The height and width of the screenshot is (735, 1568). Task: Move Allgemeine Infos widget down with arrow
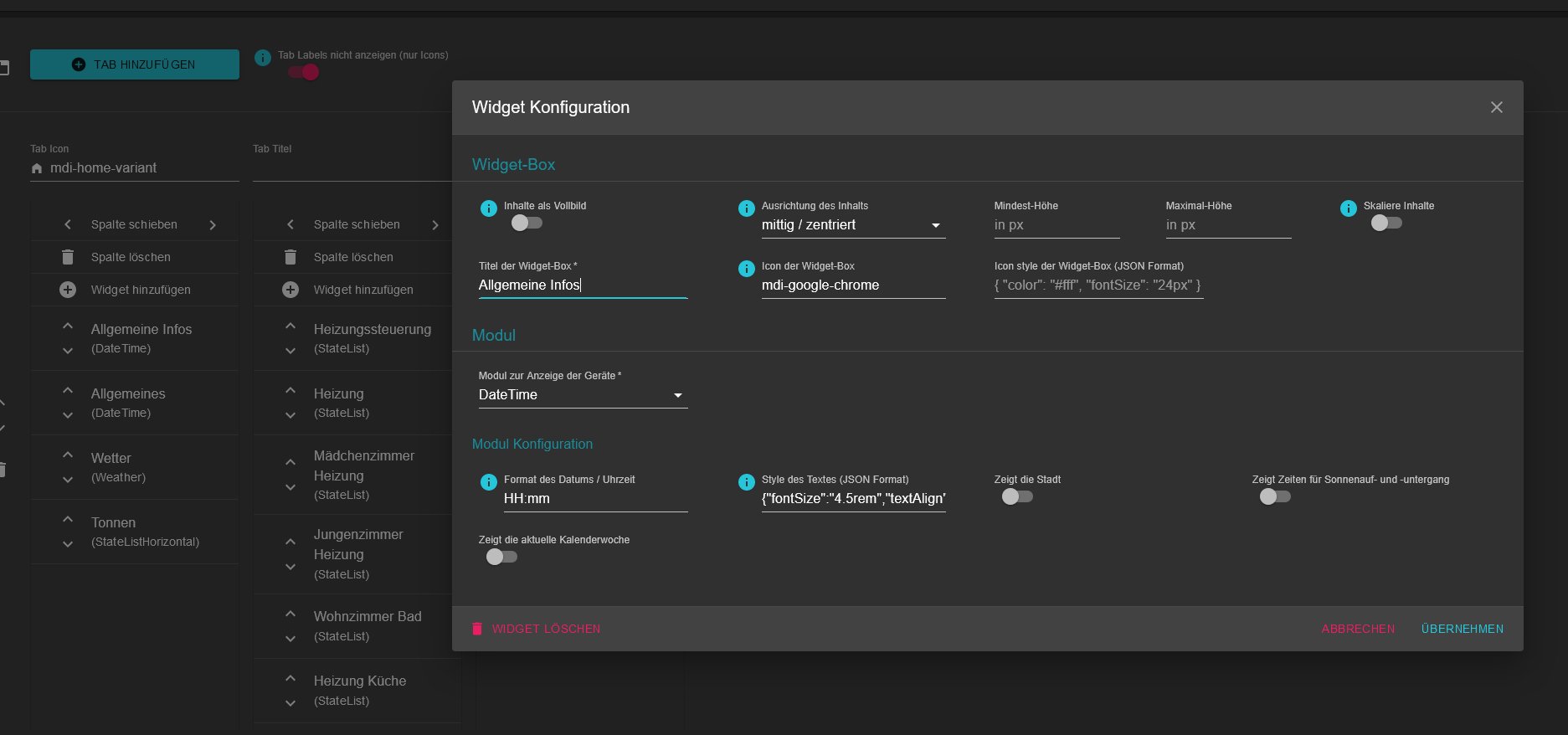68,351
